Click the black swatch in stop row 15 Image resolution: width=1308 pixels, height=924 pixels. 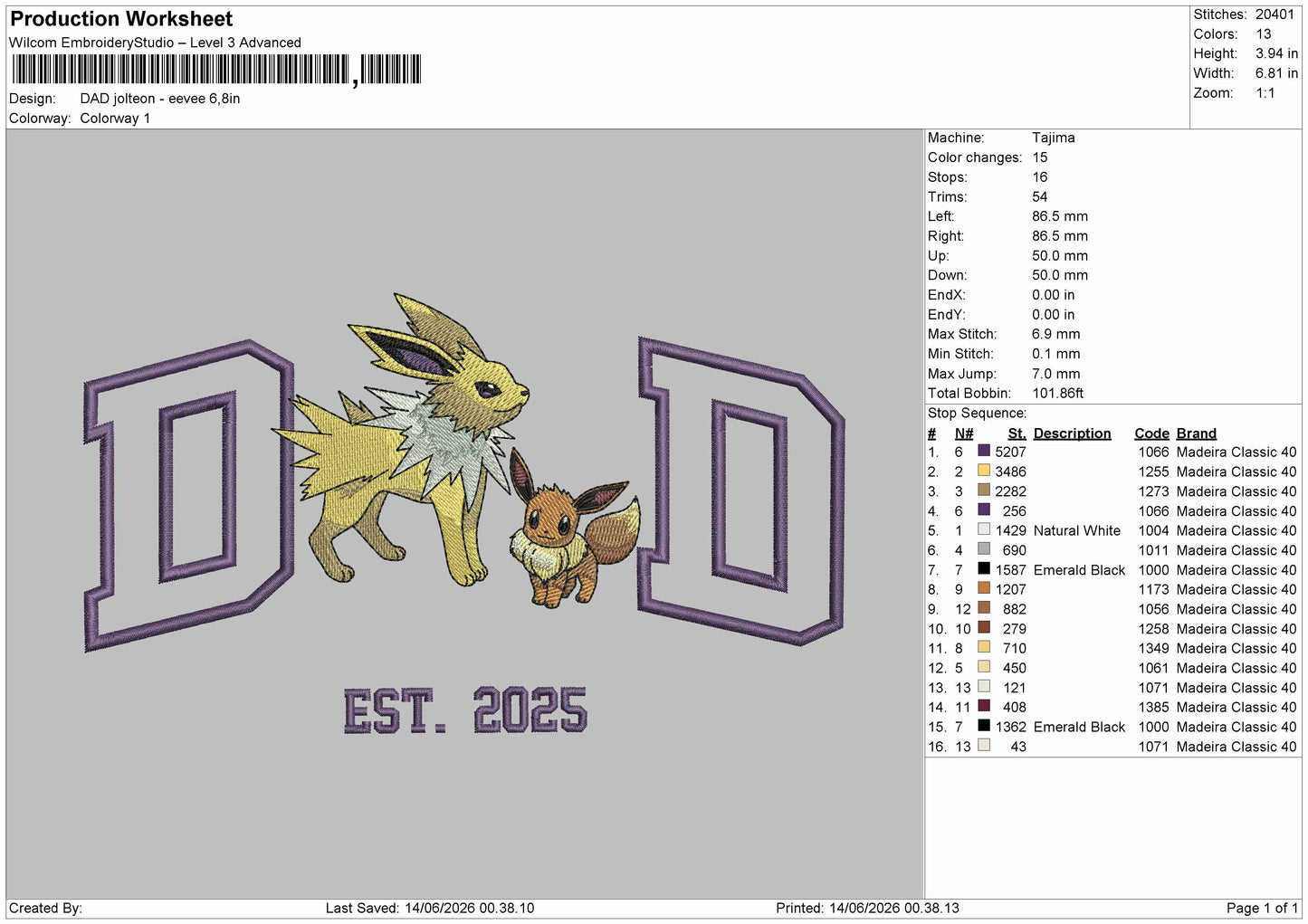[x=984, y=726]
